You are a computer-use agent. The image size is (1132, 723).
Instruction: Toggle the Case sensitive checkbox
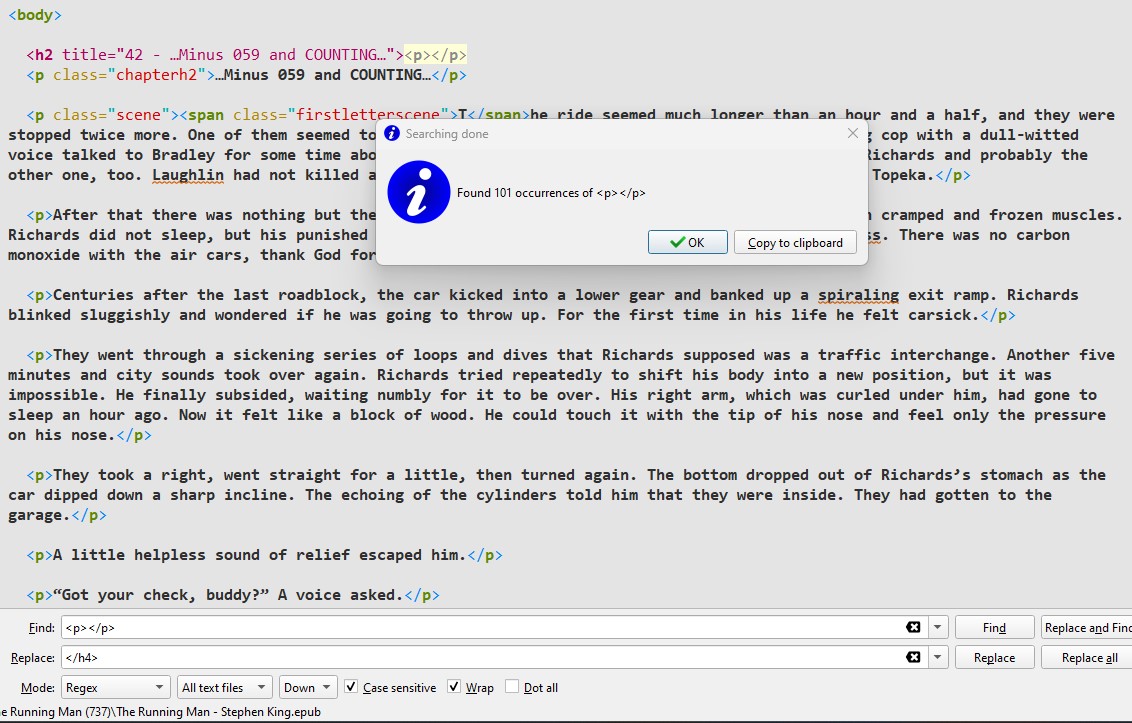[351, 686]
